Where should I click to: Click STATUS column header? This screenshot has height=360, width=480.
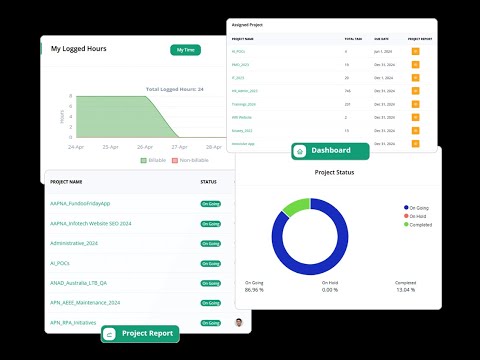pyautogui.click(x=208, y=182)
